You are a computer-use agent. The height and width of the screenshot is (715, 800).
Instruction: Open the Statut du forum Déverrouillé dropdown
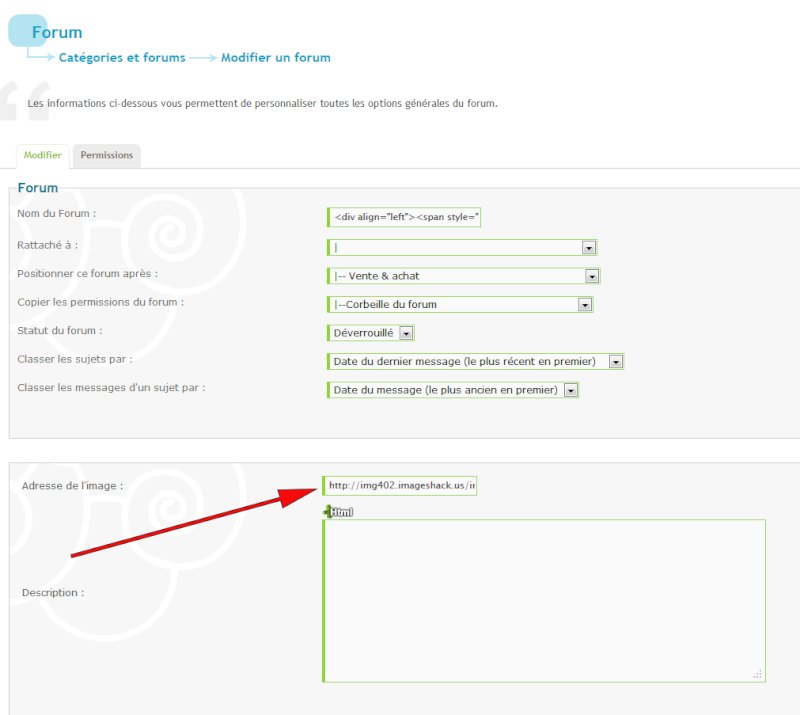tap(370, 333)
